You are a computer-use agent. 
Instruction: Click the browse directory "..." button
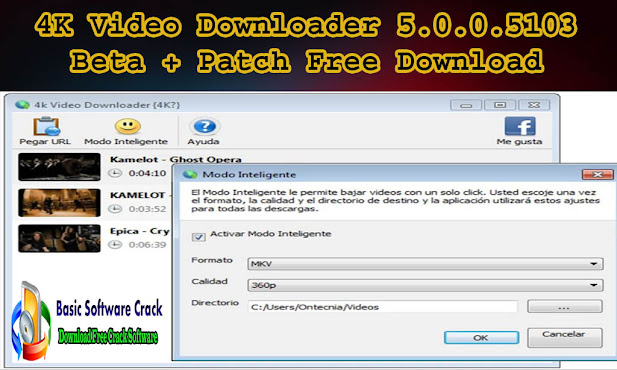click(x=565, y=306)
